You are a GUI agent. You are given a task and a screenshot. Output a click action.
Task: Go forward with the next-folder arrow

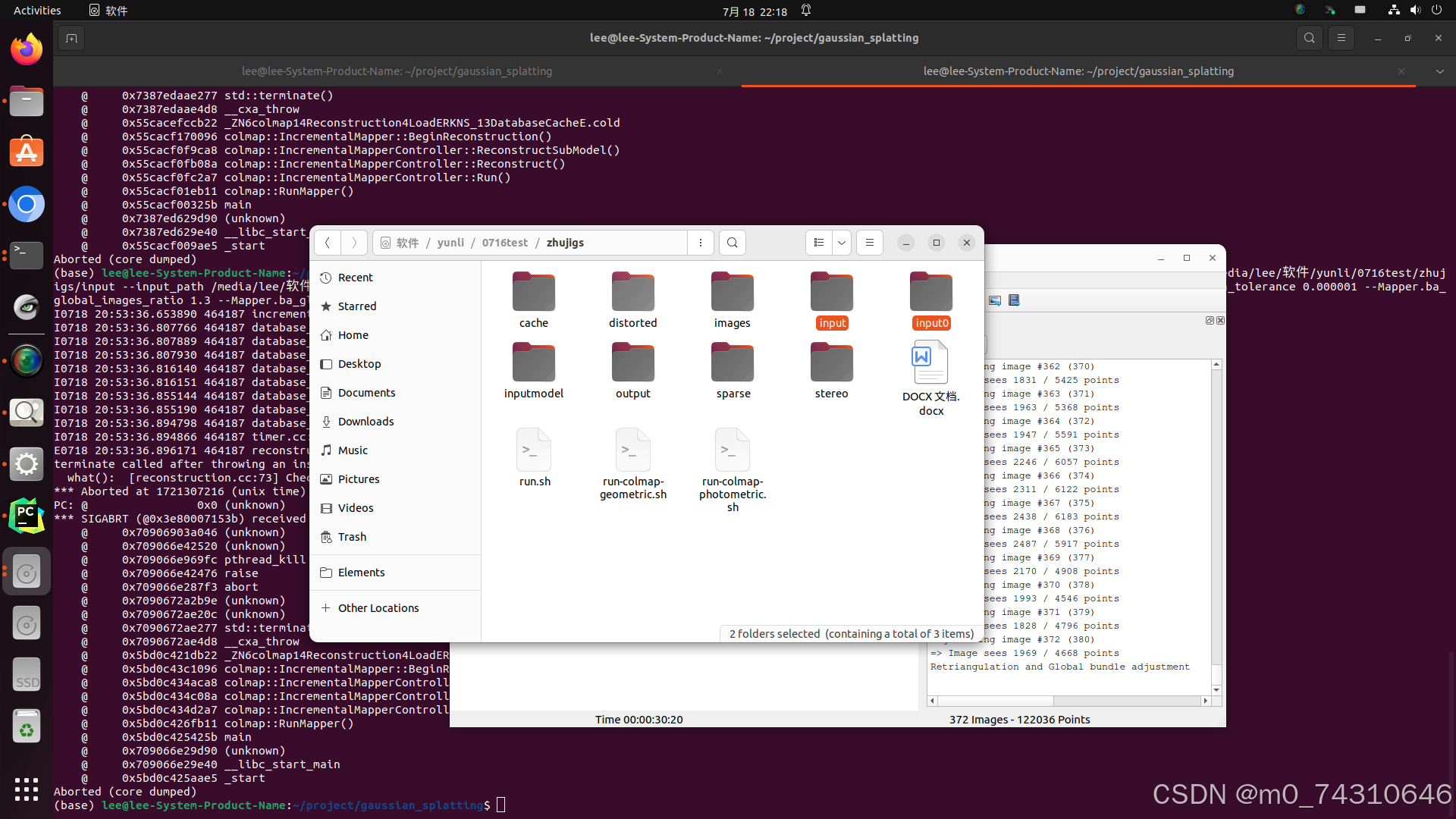point(354,243)
